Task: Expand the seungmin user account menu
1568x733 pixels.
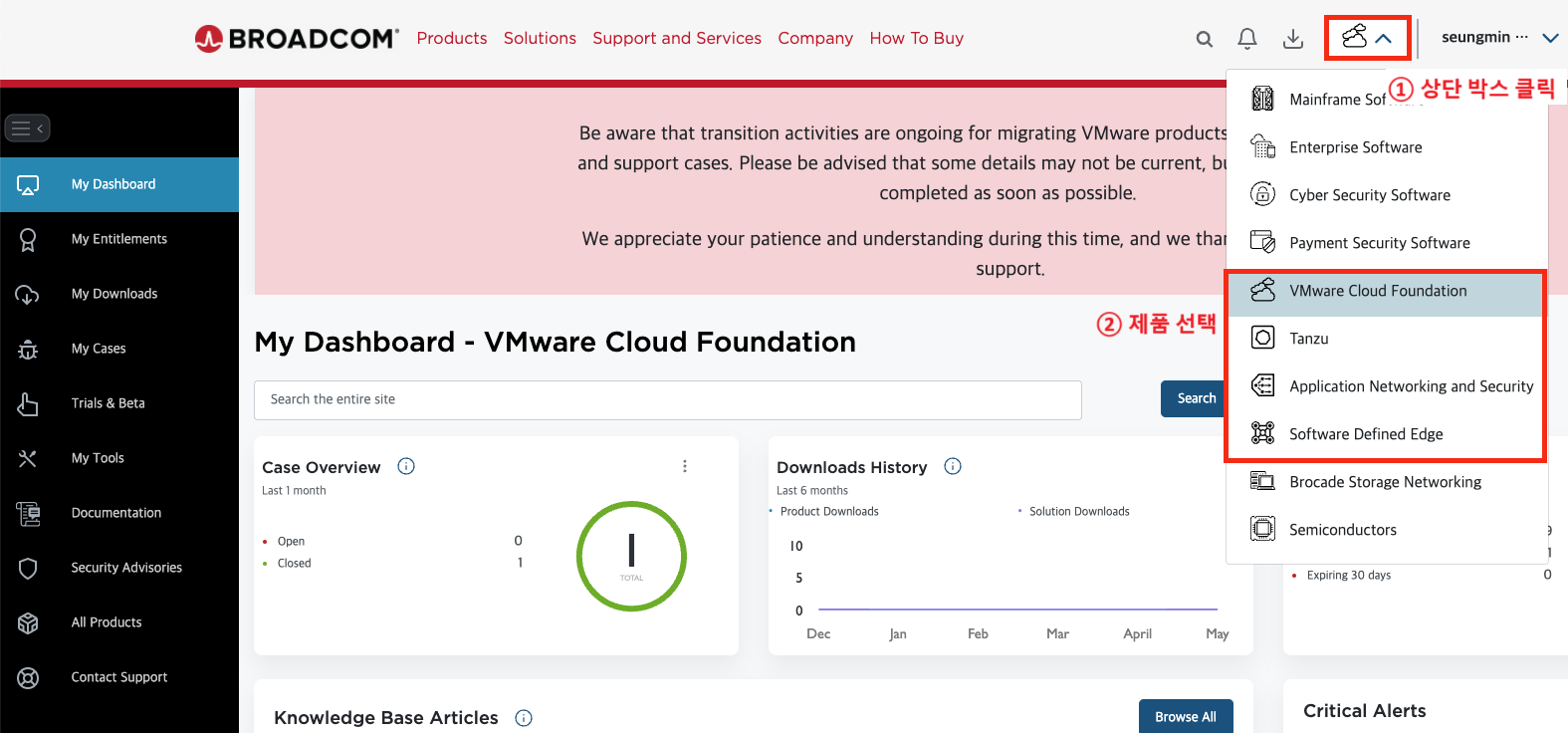Action: 1499,38
